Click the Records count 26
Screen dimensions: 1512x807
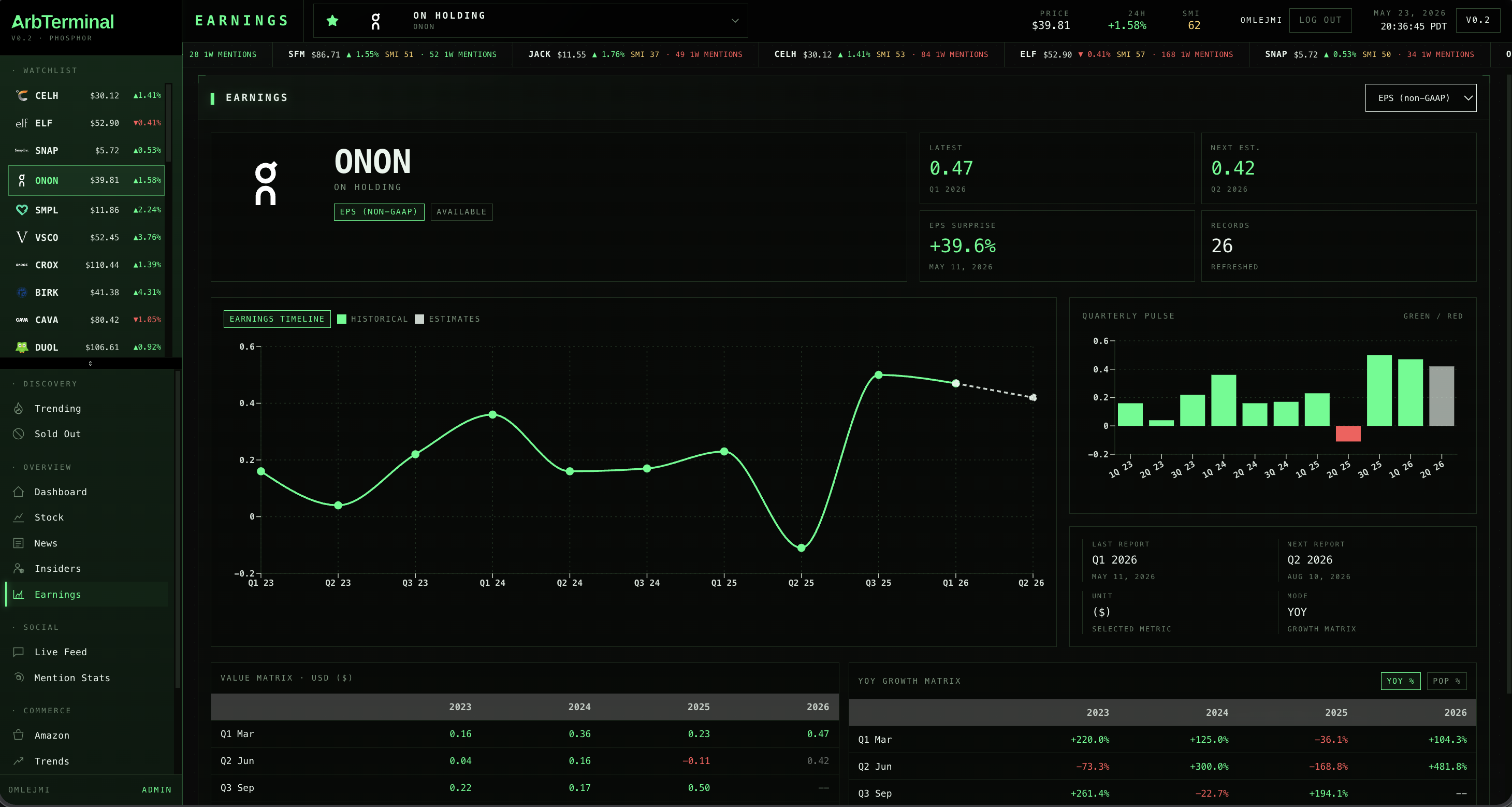pos(1222,246)
